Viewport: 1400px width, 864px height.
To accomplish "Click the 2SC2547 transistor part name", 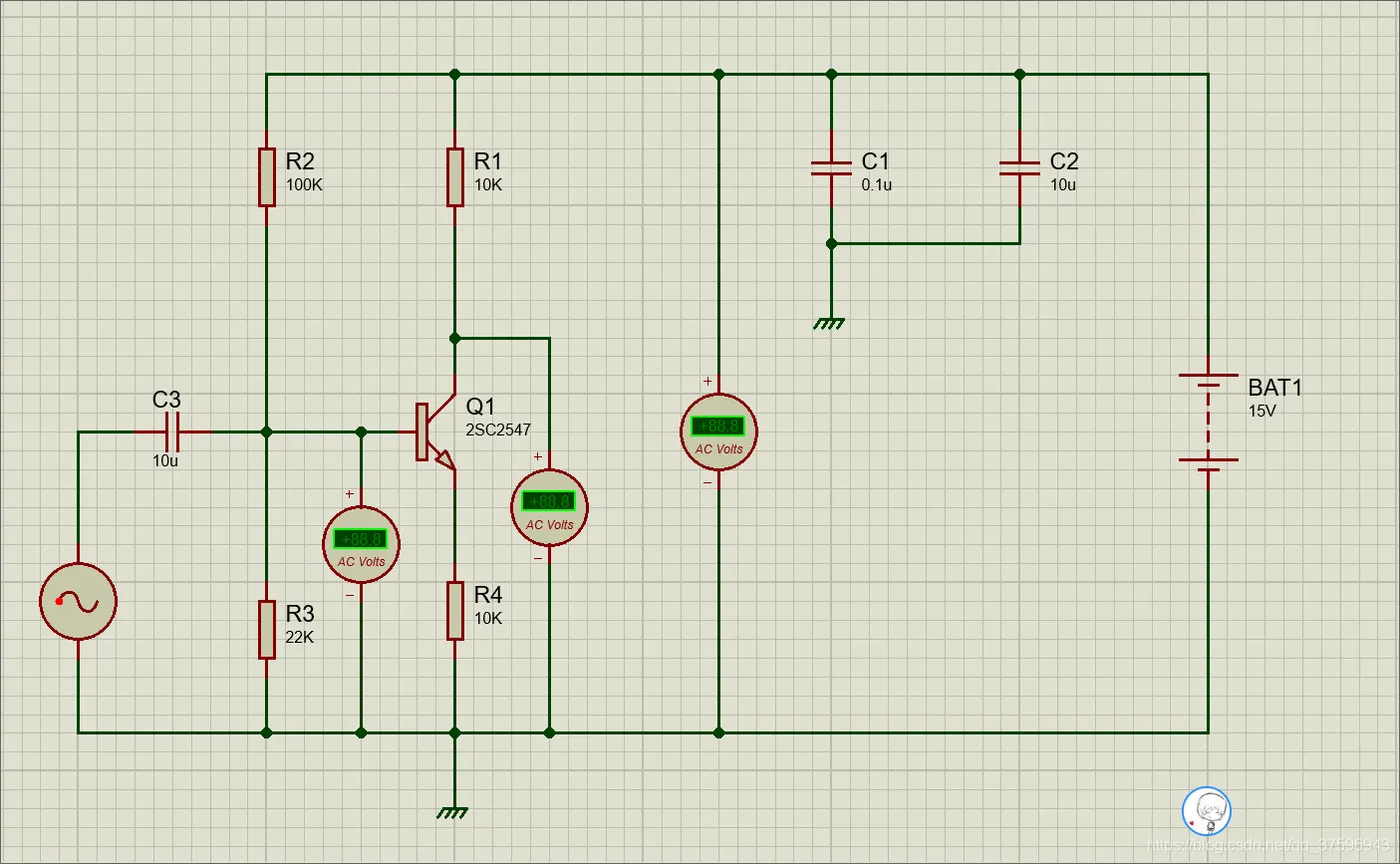I will pyautogui.click(x=498, y=430).
